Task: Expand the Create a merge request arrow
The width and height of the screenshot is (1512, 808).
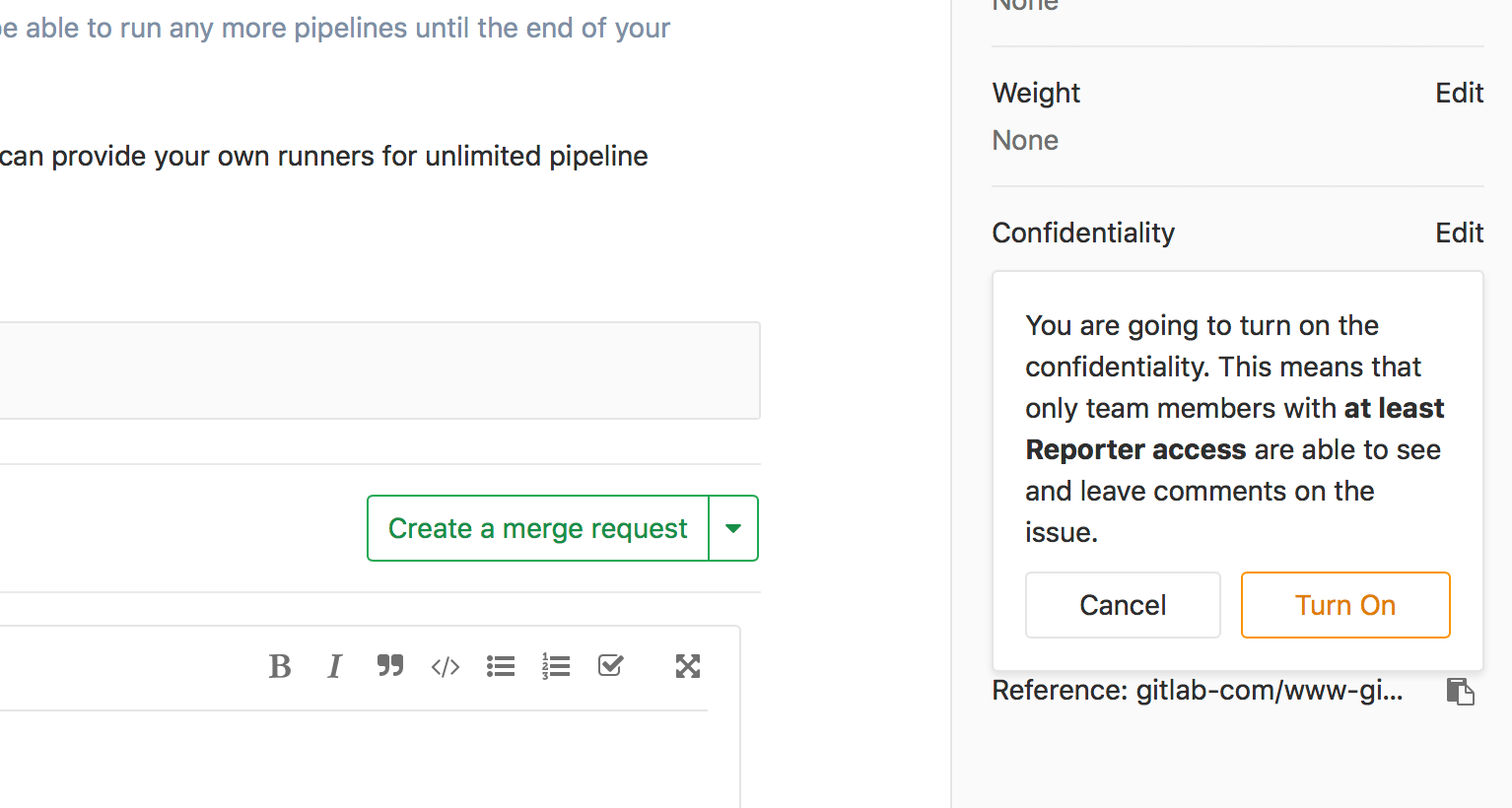Action: point(733,528)
